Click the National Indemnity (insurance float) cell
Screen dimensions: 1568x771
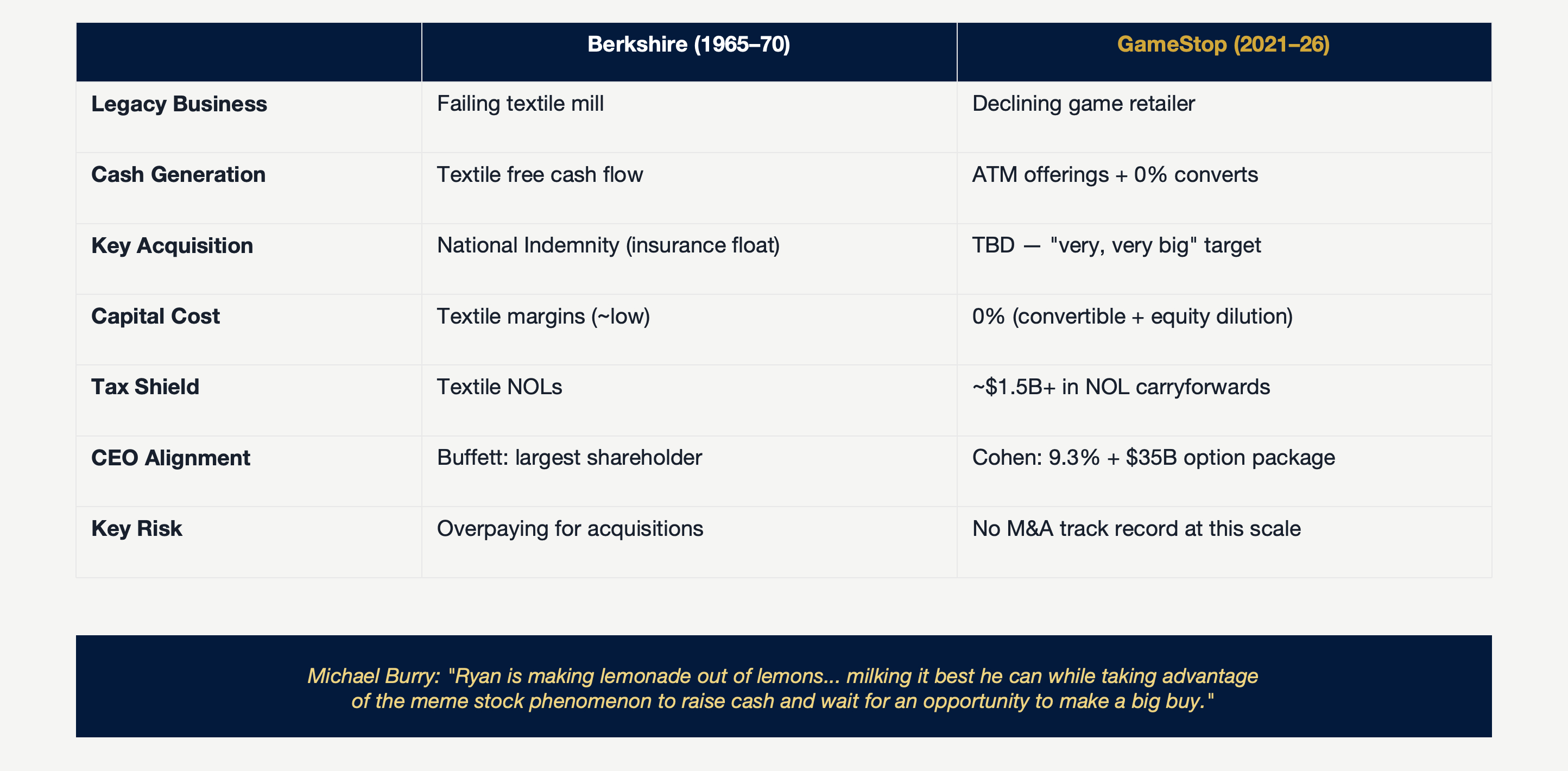(x=608, y=245)
